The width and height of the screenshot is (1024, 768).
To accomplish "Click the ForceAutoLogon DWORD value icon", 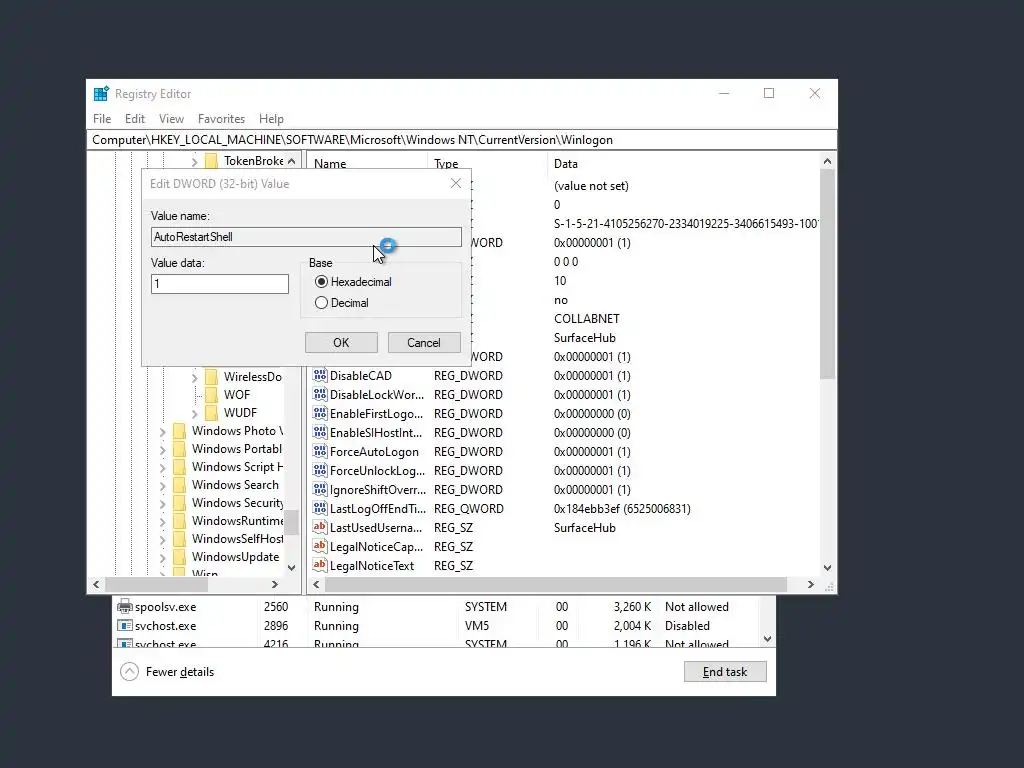I will [319, 451].
